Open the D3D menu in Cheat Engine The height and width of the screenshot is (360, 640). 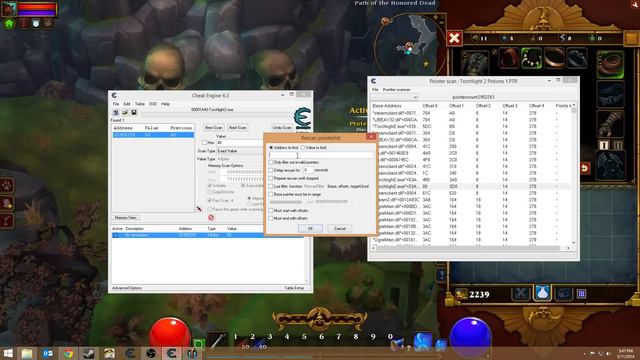click(153, 104)
